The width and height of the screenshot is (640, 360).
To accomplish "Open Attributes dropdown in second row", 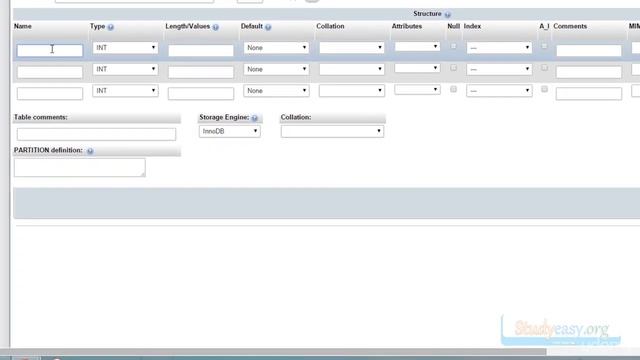I will (x=417, y=68).
